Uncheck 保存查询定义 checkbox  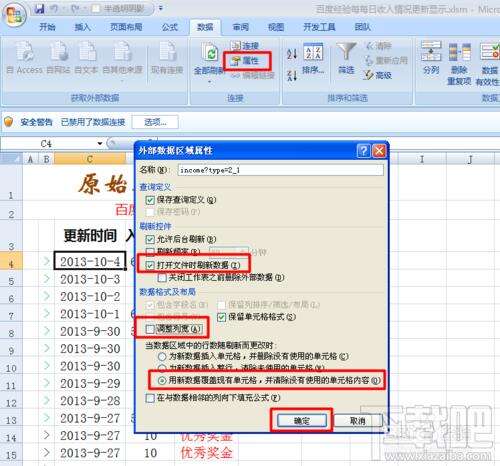tap(150, 200)
